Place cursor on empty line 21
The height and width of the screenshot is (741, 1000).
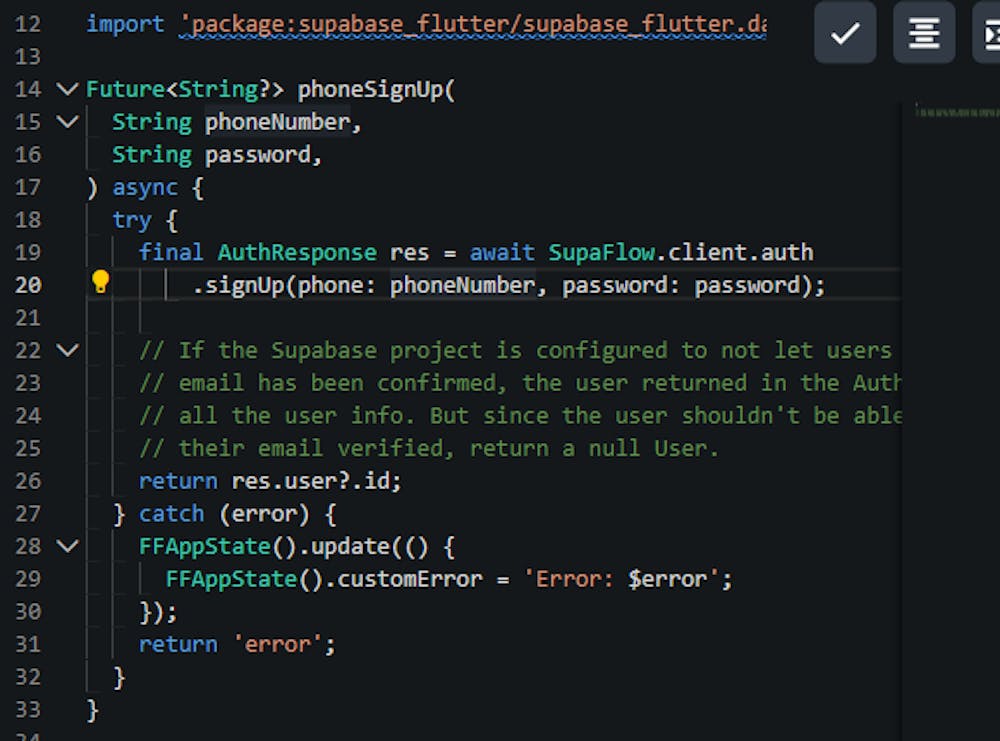tap(400, 318)
